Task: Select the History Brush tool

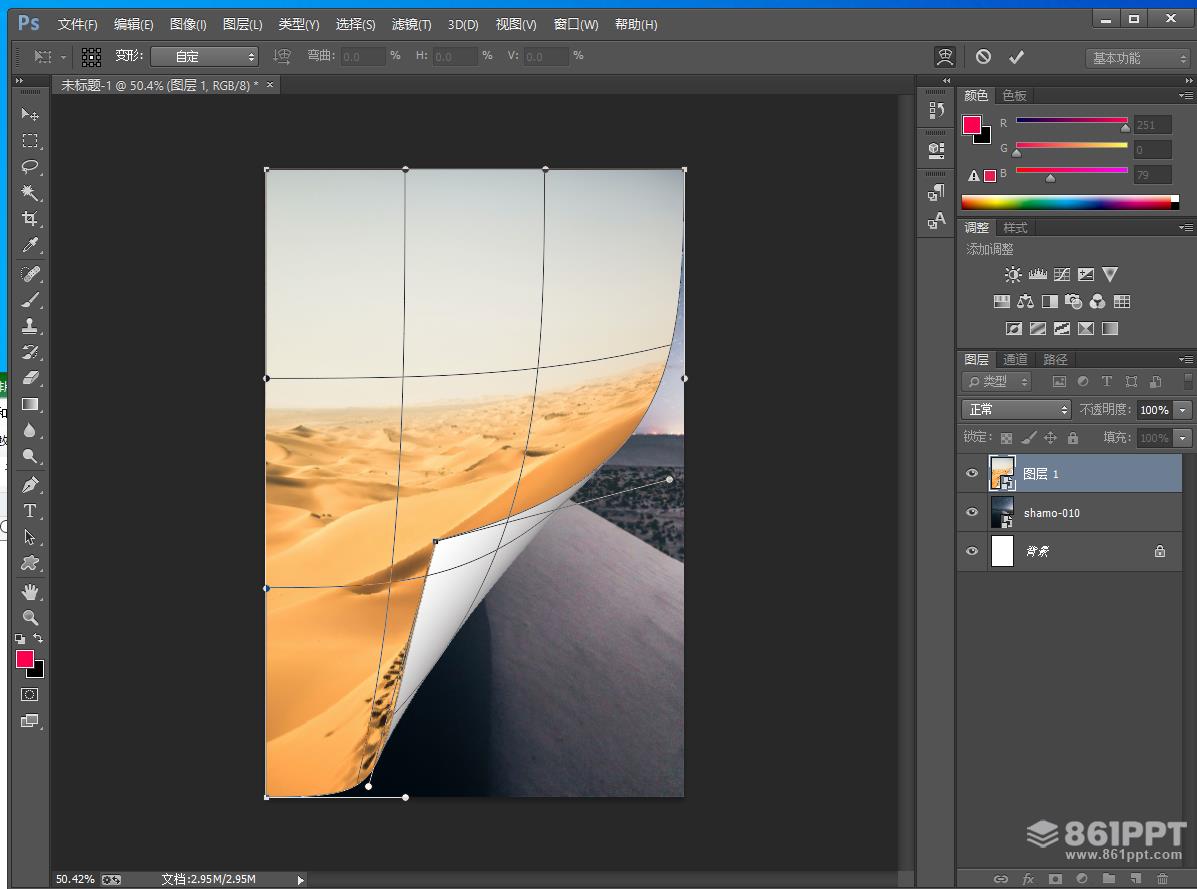Action: point(30,352)
